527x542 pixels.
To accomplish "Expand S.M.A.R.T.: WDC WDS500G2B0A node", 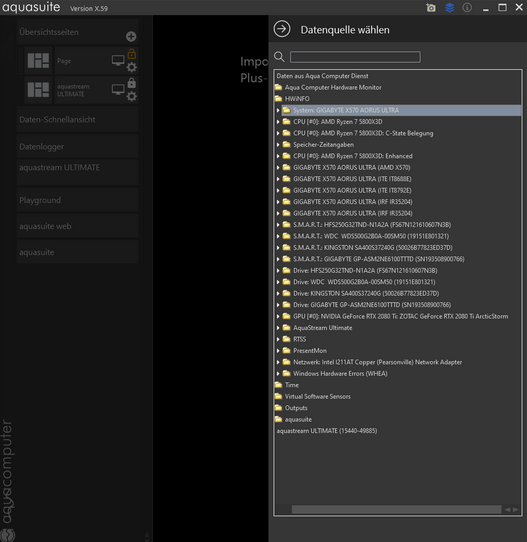I will pos(278,236).
